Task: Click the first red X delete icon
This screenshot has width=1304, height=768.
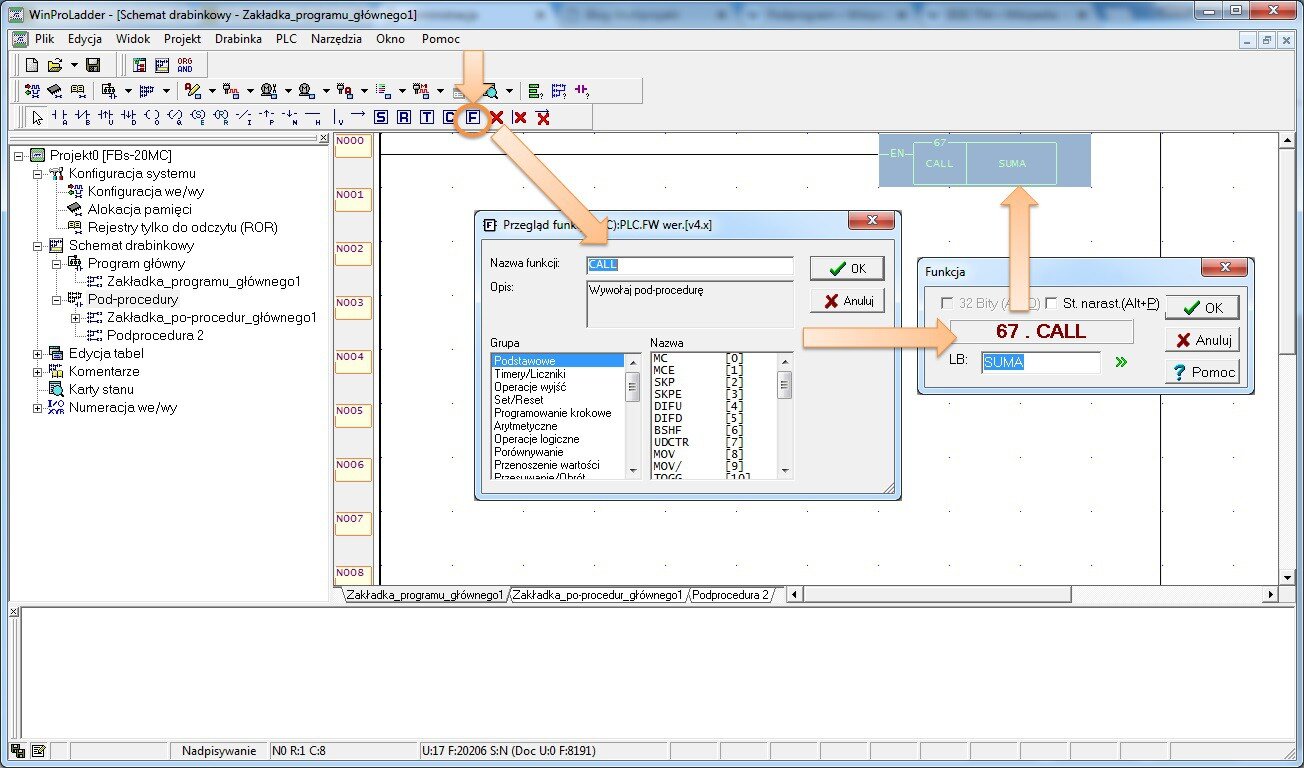Action: pos(496,118)
